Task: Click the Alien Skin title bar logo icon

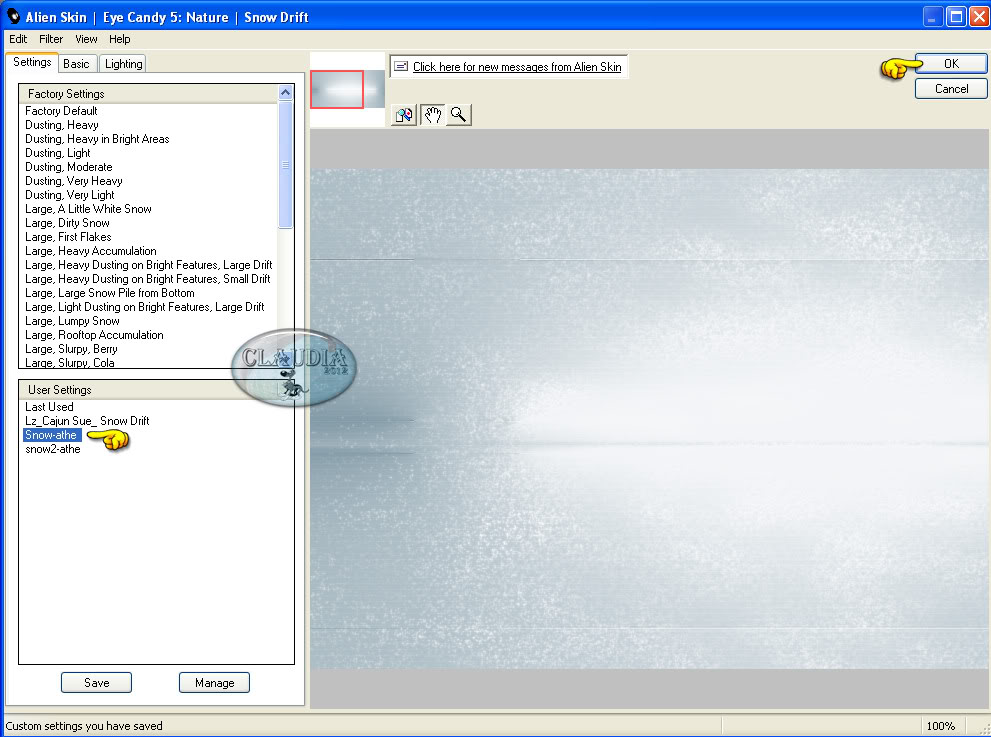Action: point(13,16)
